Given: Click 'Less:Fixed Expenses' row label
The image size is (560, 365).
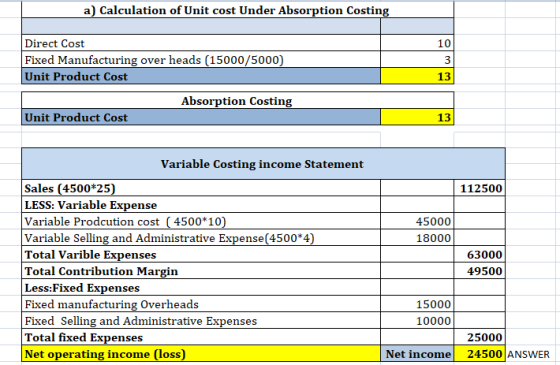Looking at the screenshot, I should (201, 288).
